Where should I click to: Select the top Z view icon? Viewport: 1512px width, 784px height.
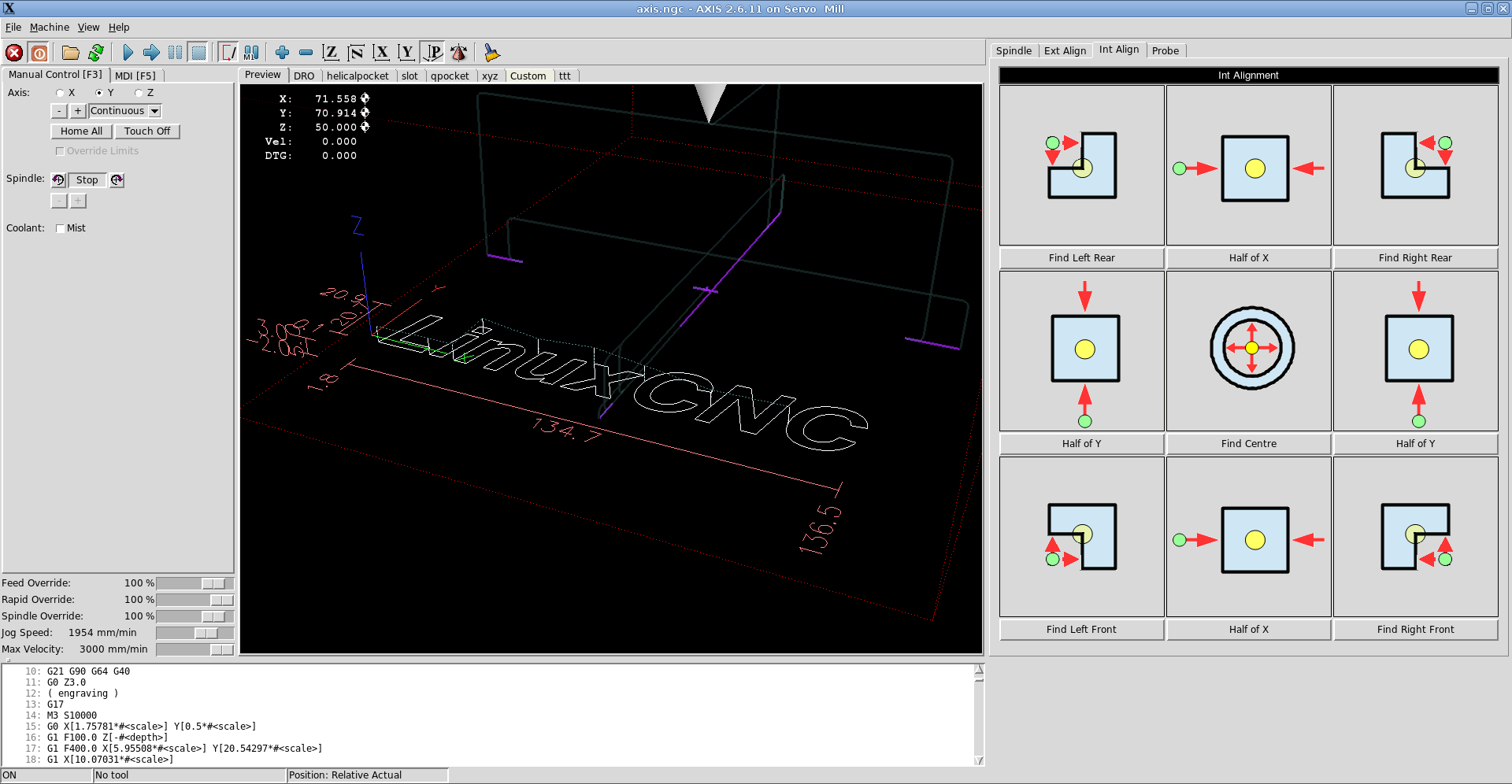tap(331, 53)
